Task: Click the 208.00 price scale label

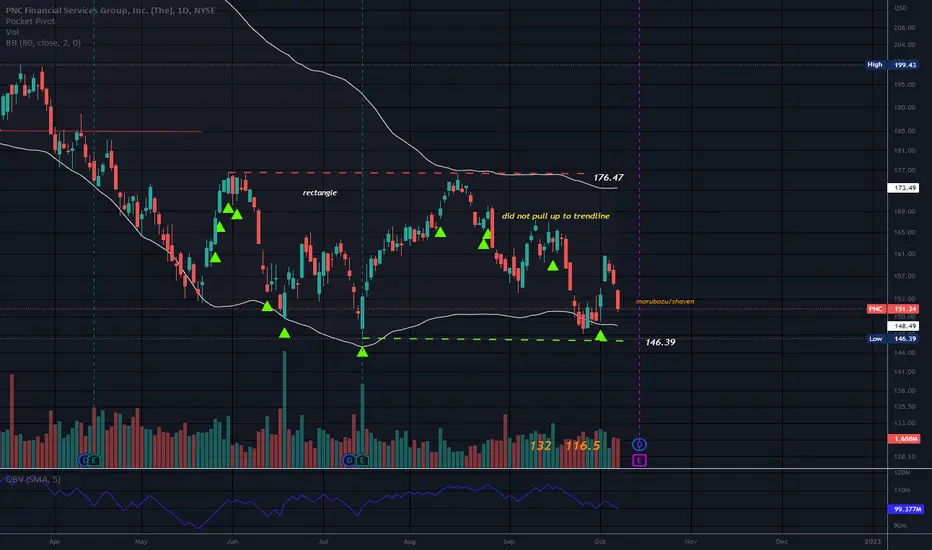Action: (x=904, y=27)
